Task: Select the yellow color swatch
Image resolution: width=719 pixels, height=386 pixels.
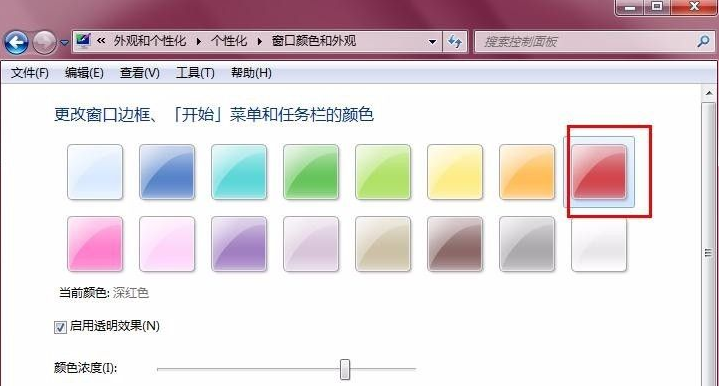Action: 455,172
